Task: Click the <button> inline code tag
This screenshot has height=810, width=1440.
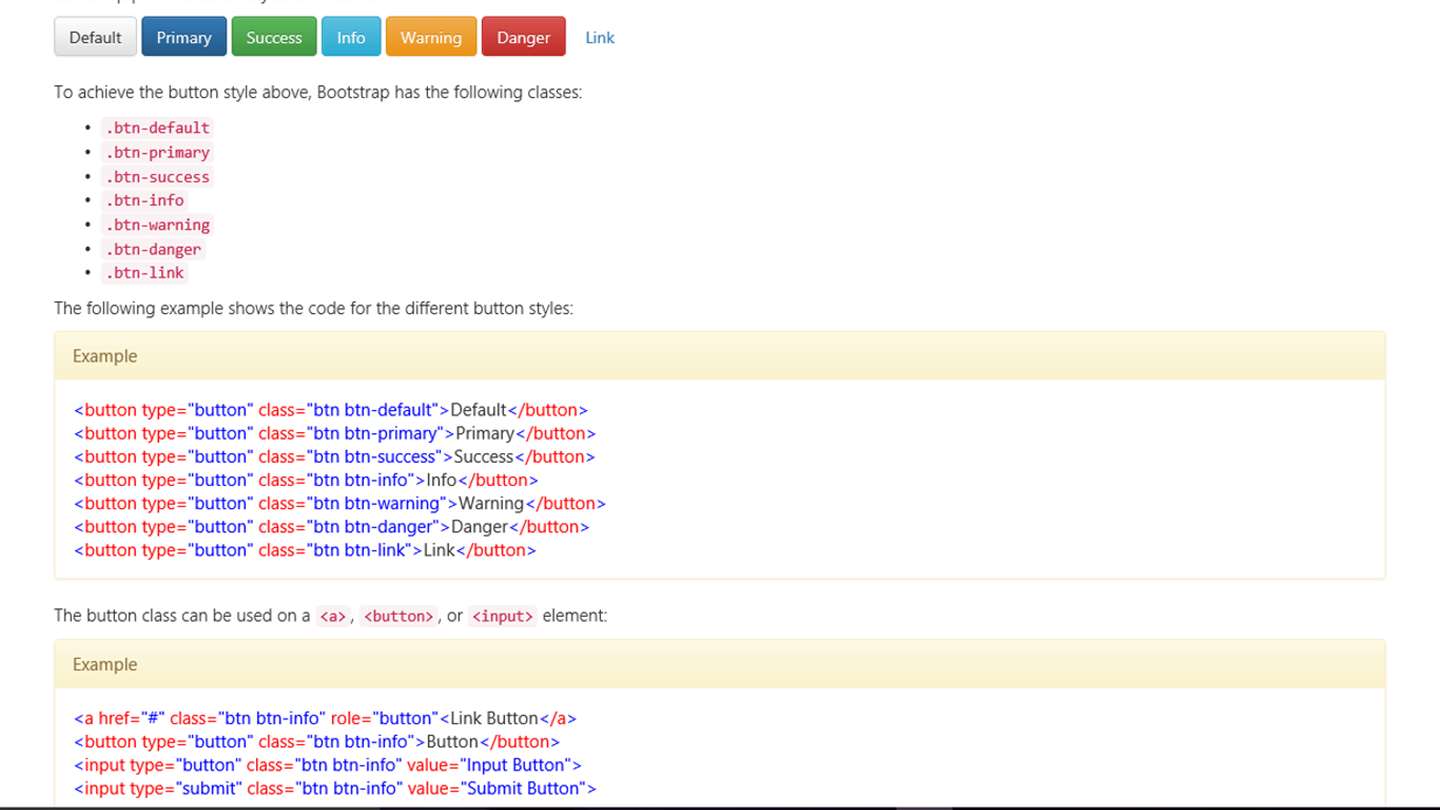Action: click(x=398, y=616)
